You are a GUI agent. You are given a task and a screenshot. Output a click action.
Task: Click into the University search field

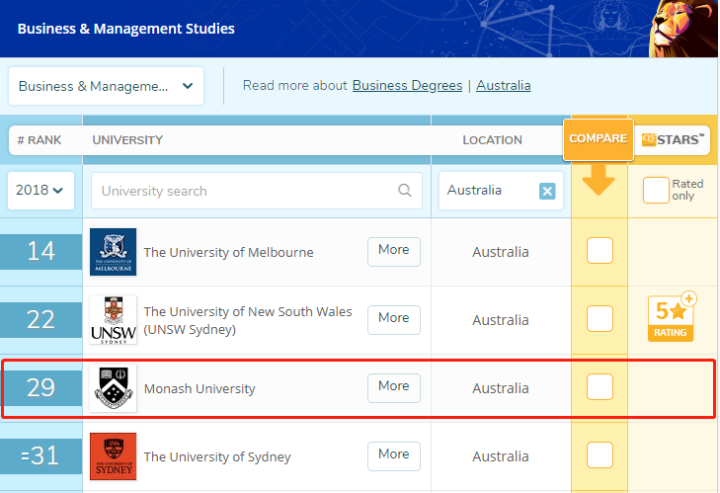(257, 190)
